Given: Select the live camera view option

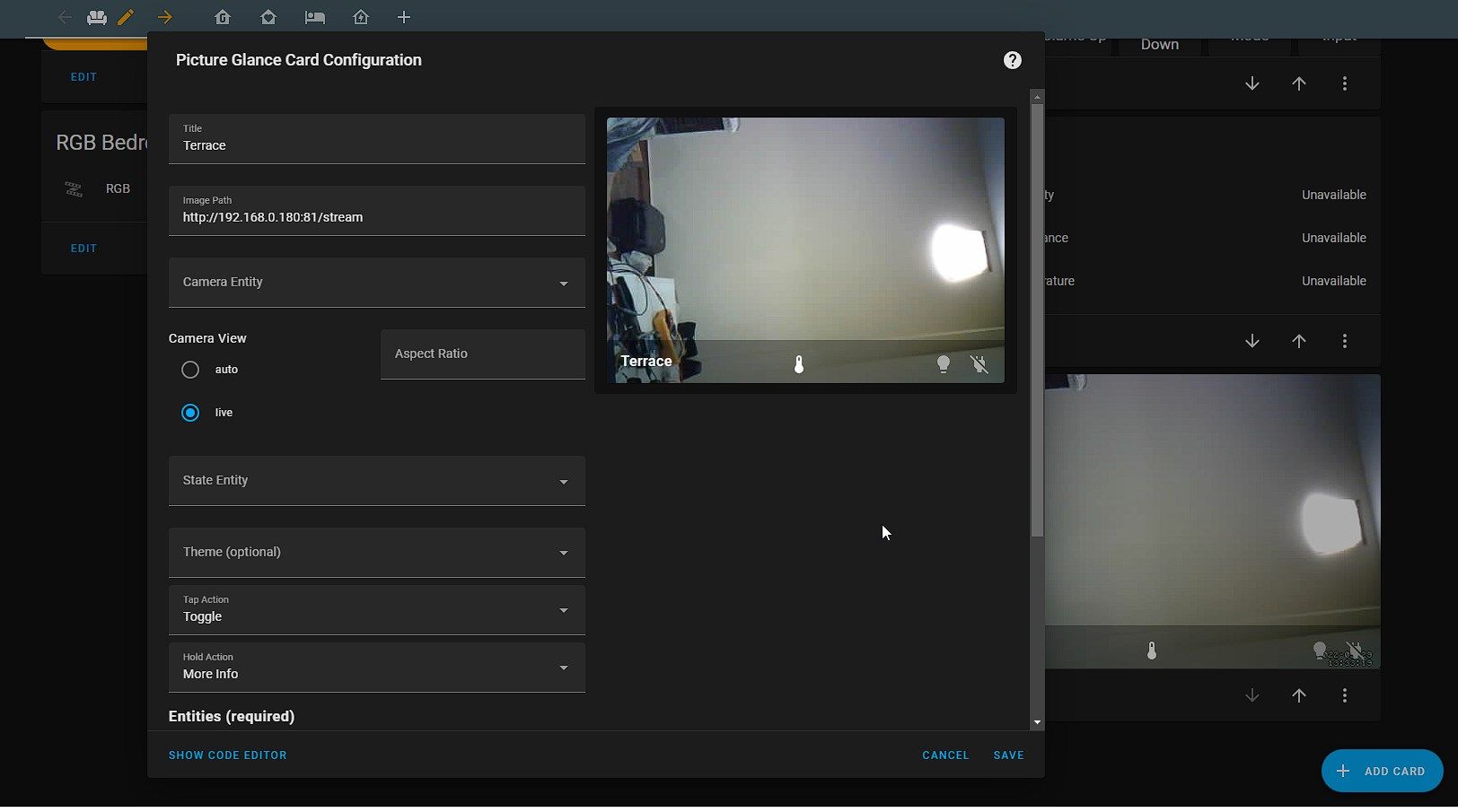Looking at the screenshot, I should pos(190,413).
